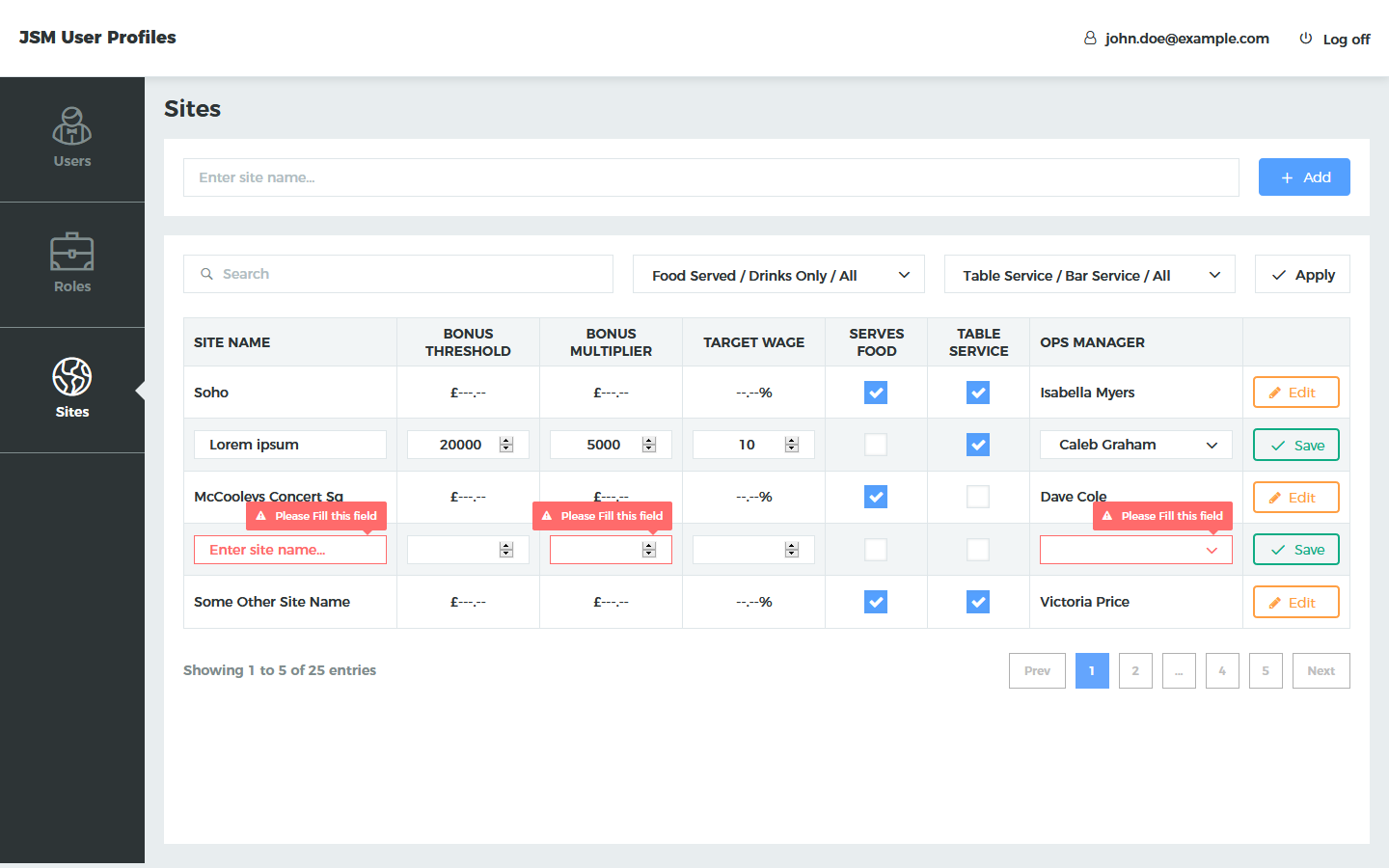The width and height of the screenshot is (1389, 868).
Task: Click the pencil icon in Soho row
Action: (x=1275, y=393)
